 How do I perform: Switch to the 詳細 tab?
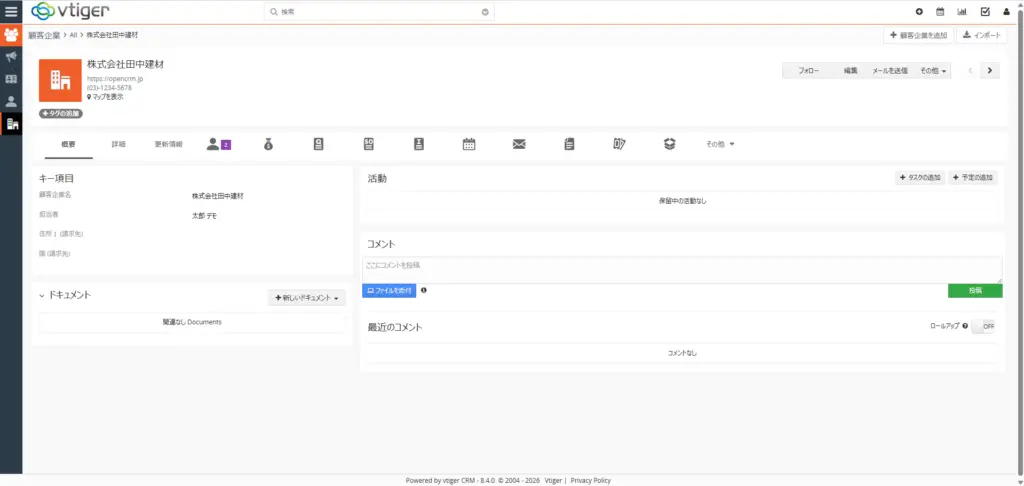click(x=118, y=144)
